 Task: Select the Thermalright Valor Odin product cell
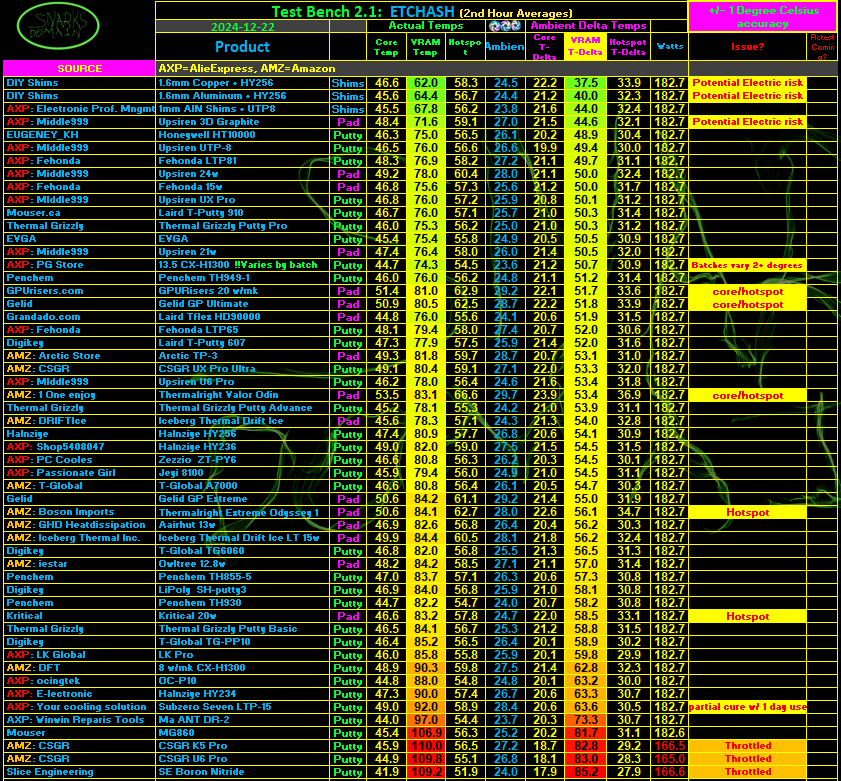click(242, 395)
